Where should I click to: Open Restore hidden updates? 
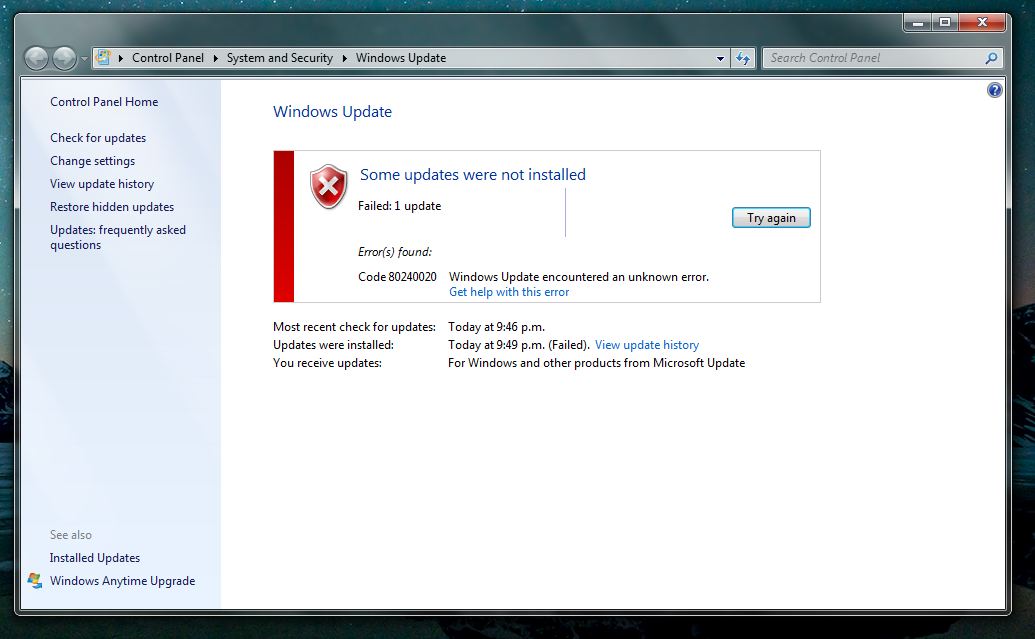tap(112, 207)
